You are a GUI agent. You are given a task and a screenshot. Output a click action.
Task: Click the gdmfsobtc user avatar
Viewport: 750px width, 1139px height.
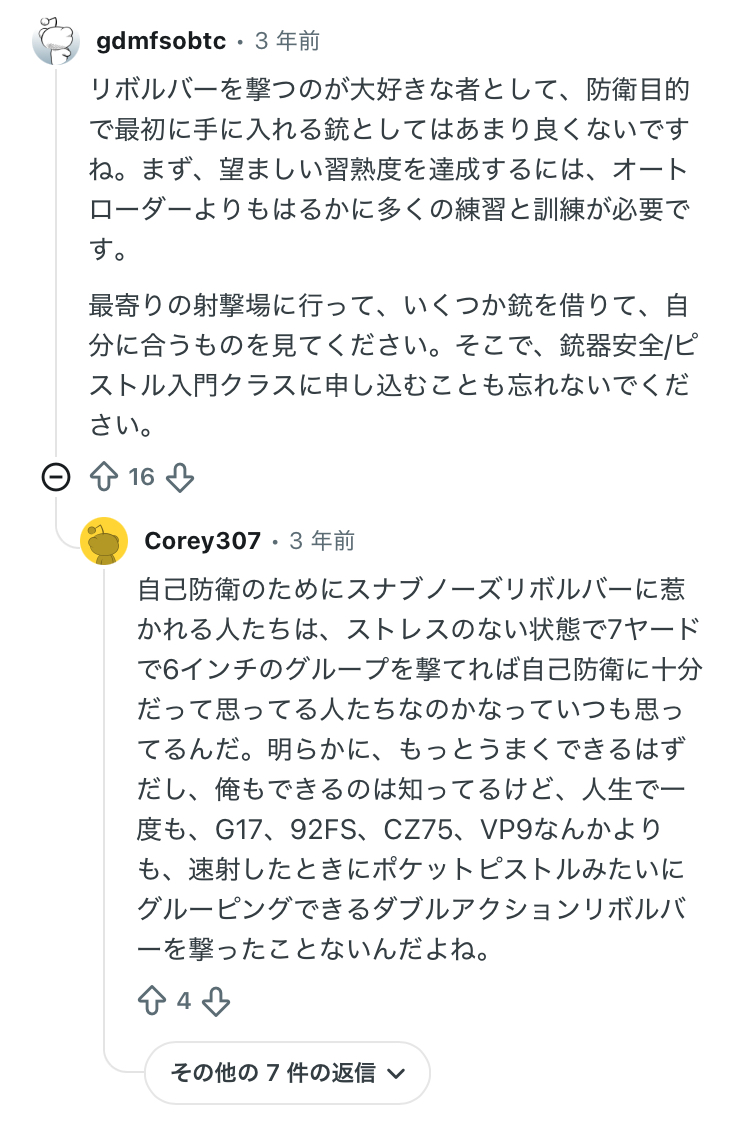tap(56, 41)
